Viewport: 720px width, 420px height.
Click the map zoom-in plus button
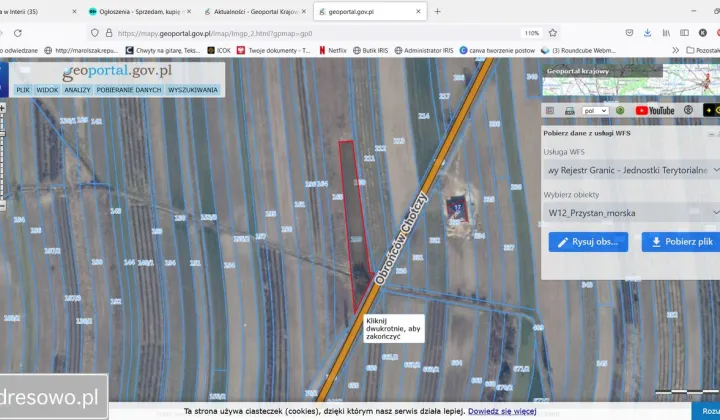(2, 108)
